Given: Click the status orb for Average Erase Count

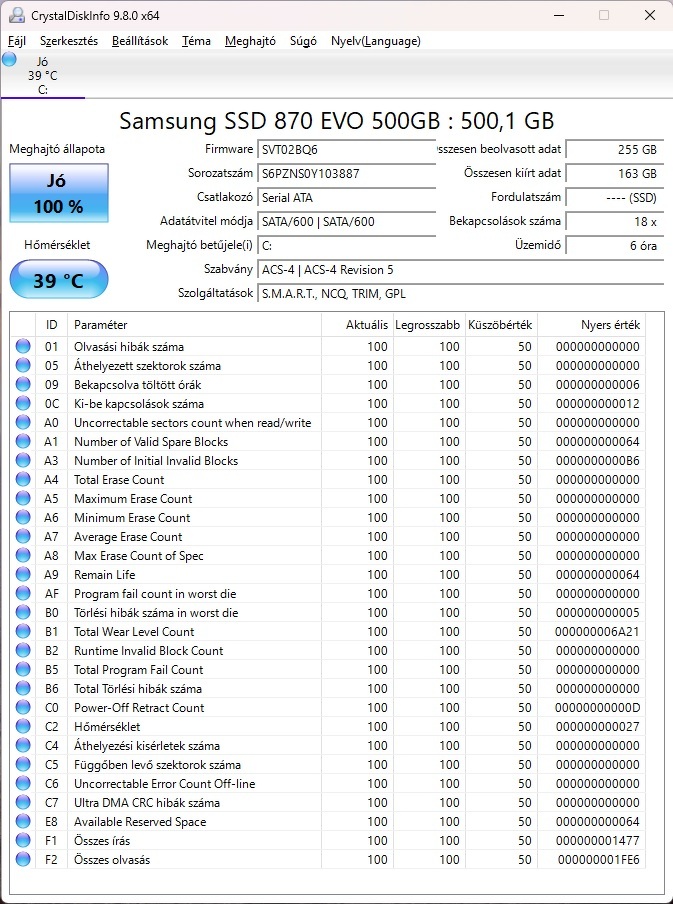Looking at the screenshot, I should [23, 537].
